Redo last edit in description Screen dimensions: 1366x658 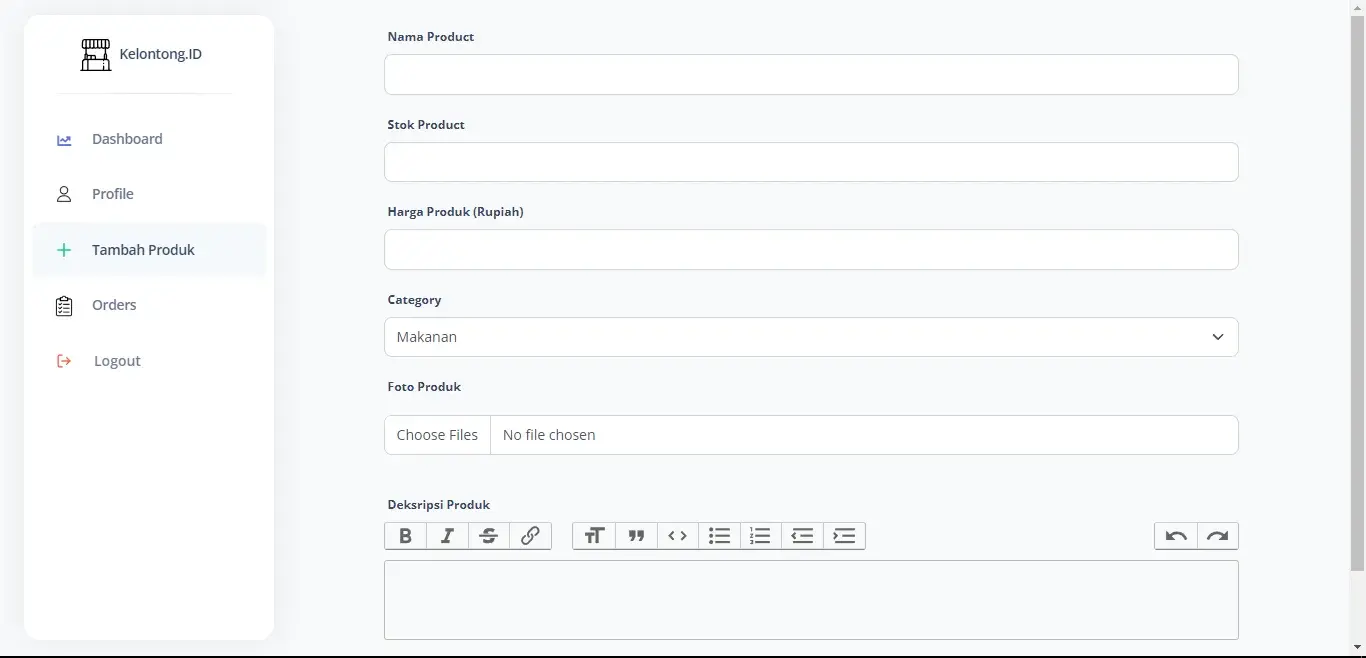[1217, 536]
